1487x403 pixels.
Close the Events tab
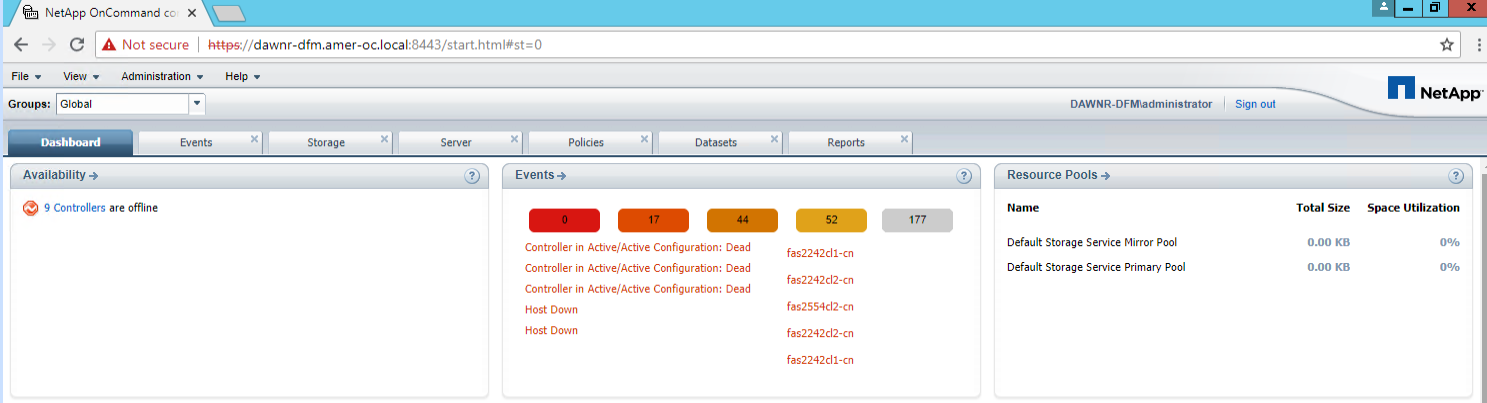click(x=254, y=139)
